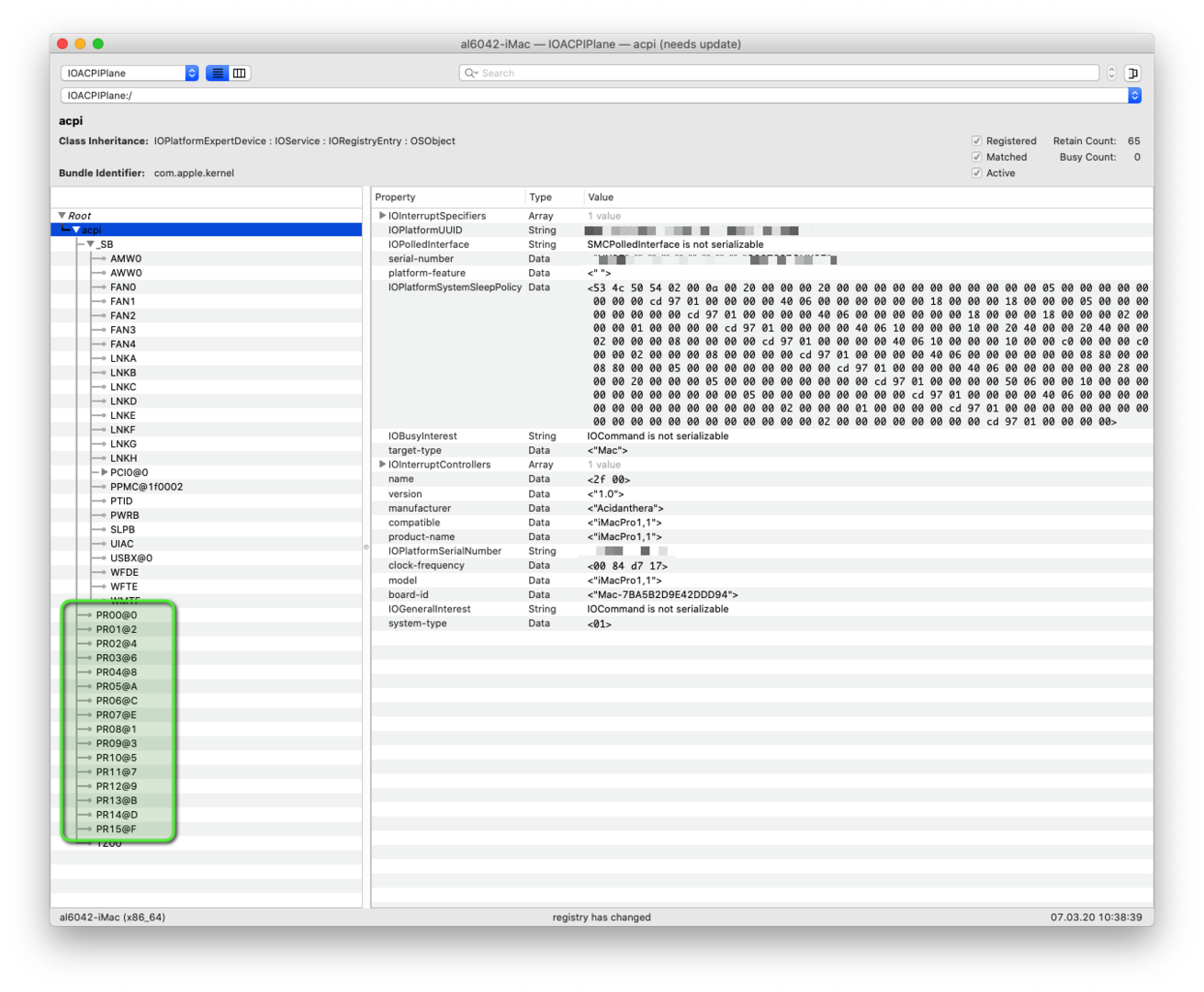This screenshot has width=1204, height=992.
Task: Select the PR00@0 entry in the tree
Action: pos(117,615)
